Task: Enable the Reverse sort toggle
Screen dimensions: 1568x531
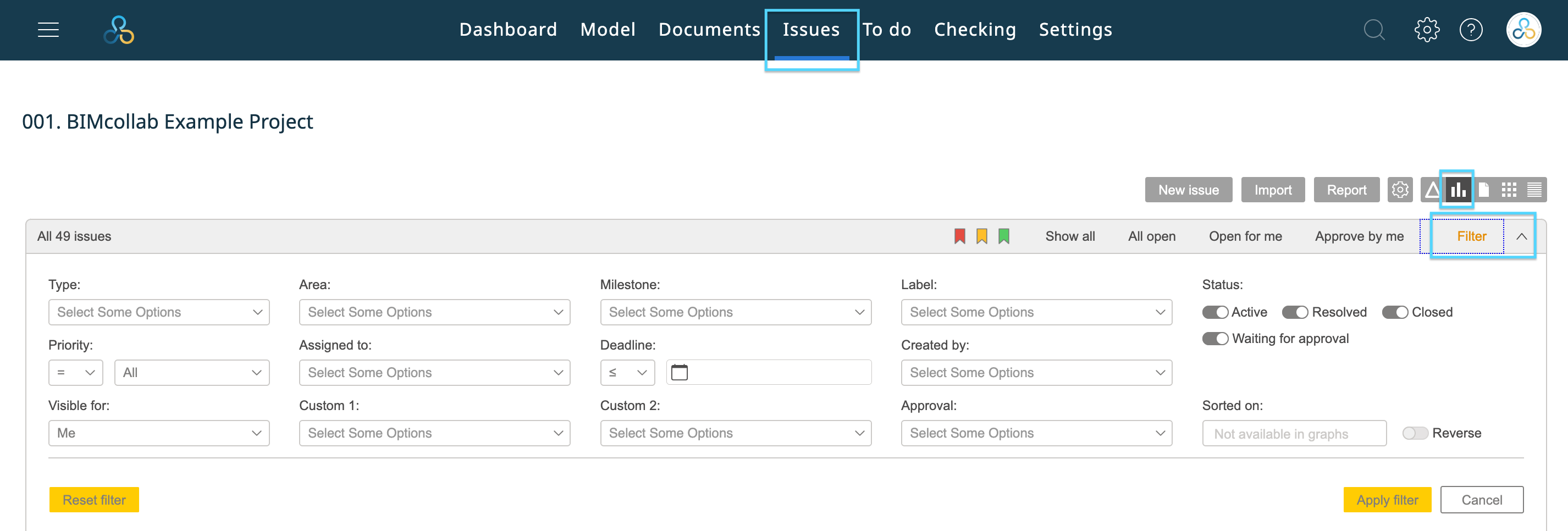Action: (x=1415, y=433)
